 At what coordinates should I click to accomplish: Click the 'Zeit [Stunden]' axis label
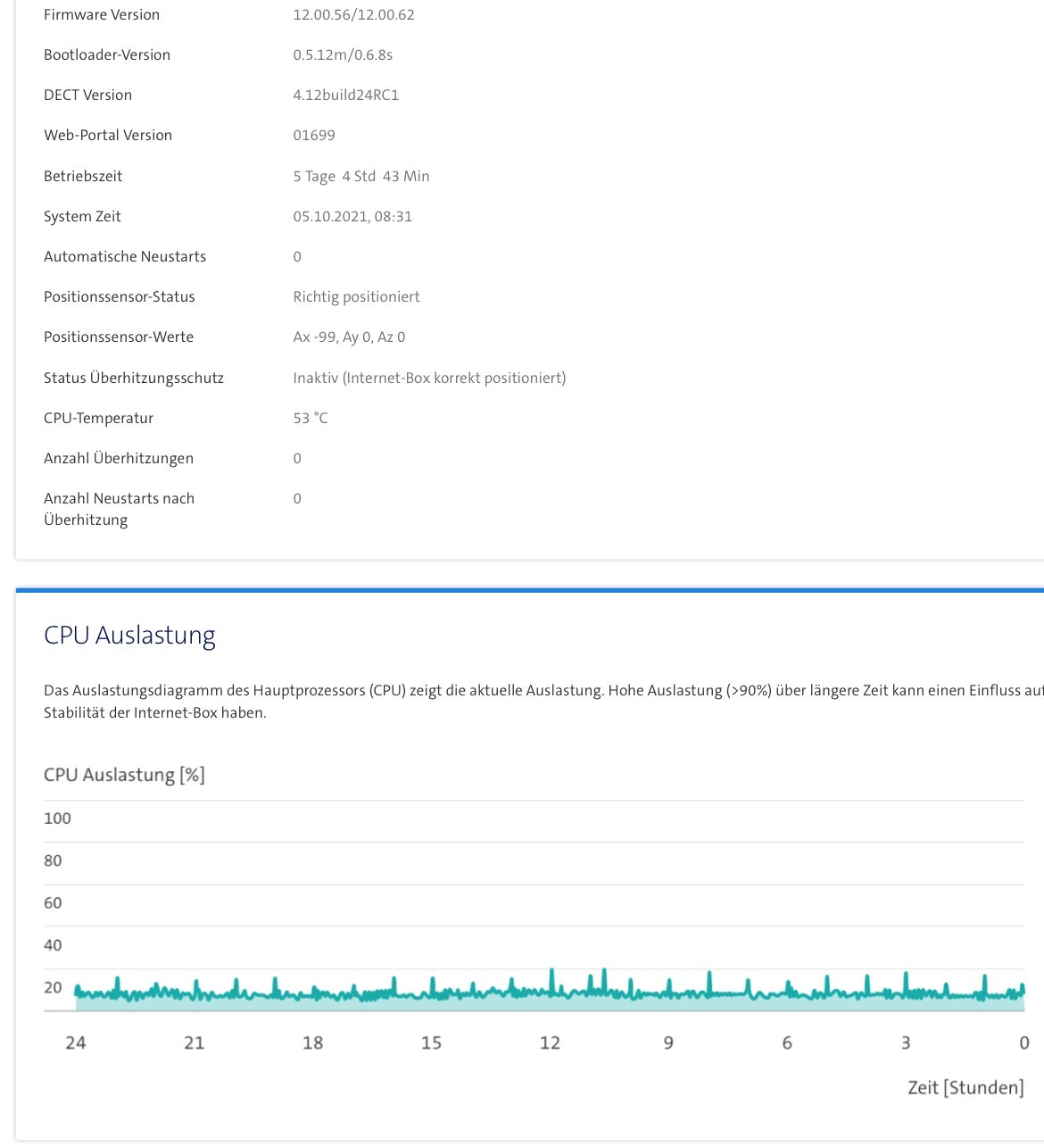point(965,1087)
